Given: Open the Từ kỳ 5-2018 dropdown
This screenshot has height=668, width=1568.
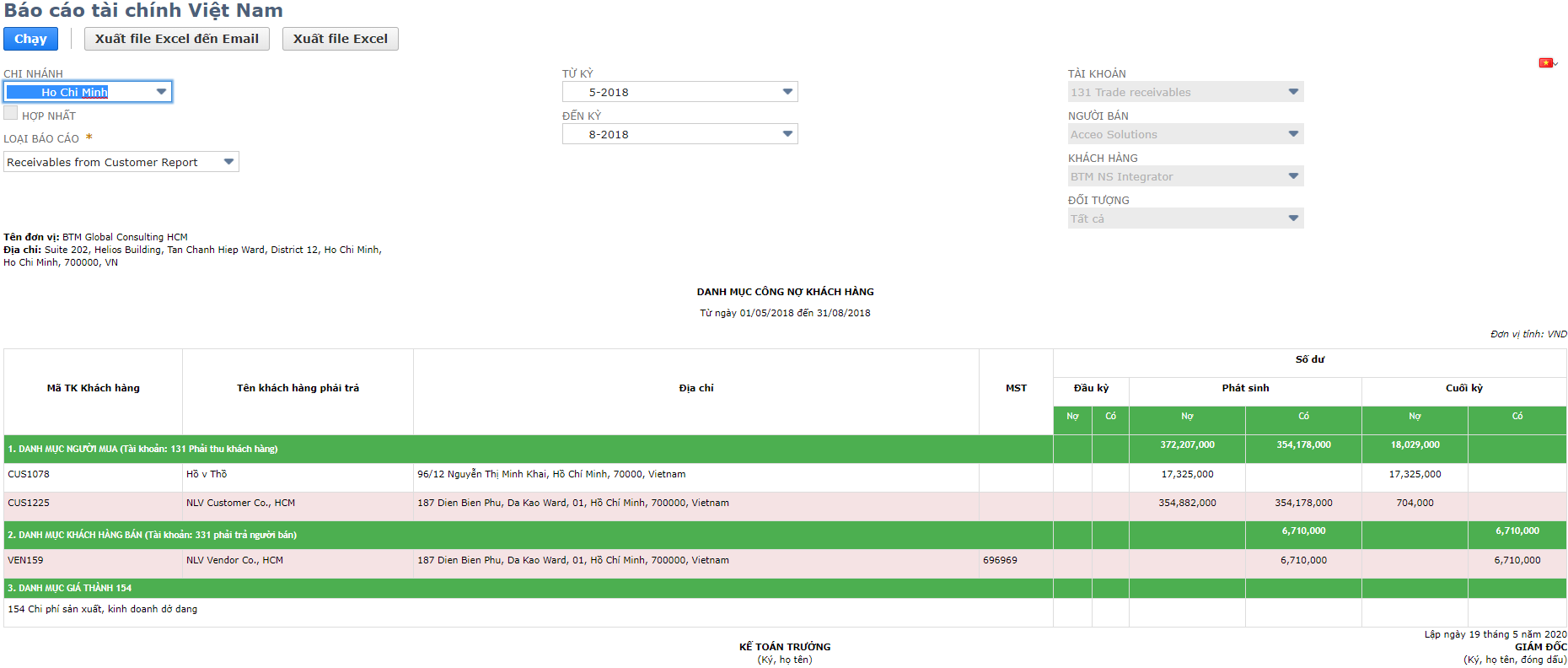Looking at the screenshot, I should [x=679, y=92].
